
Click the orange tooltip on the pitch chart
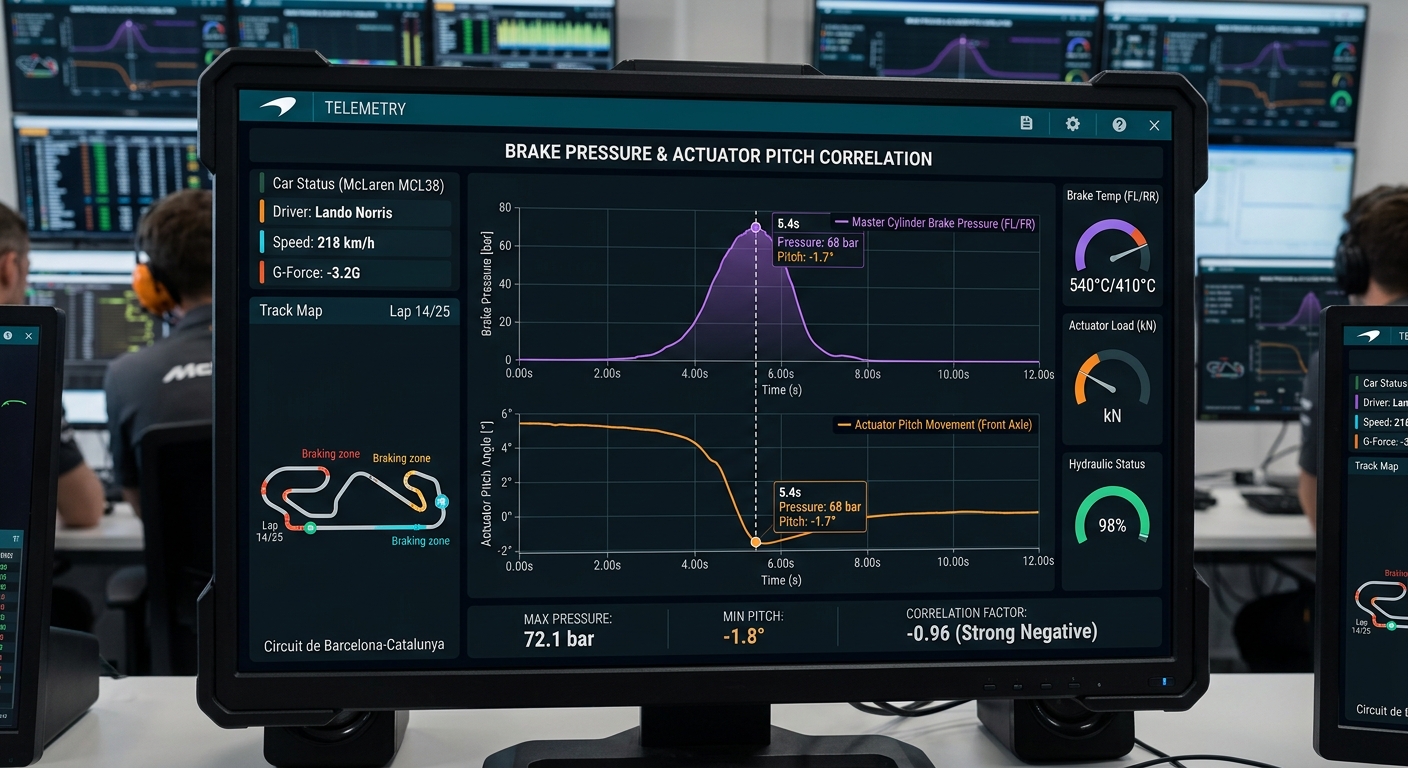pyautogui.click(x=819, y=506)
